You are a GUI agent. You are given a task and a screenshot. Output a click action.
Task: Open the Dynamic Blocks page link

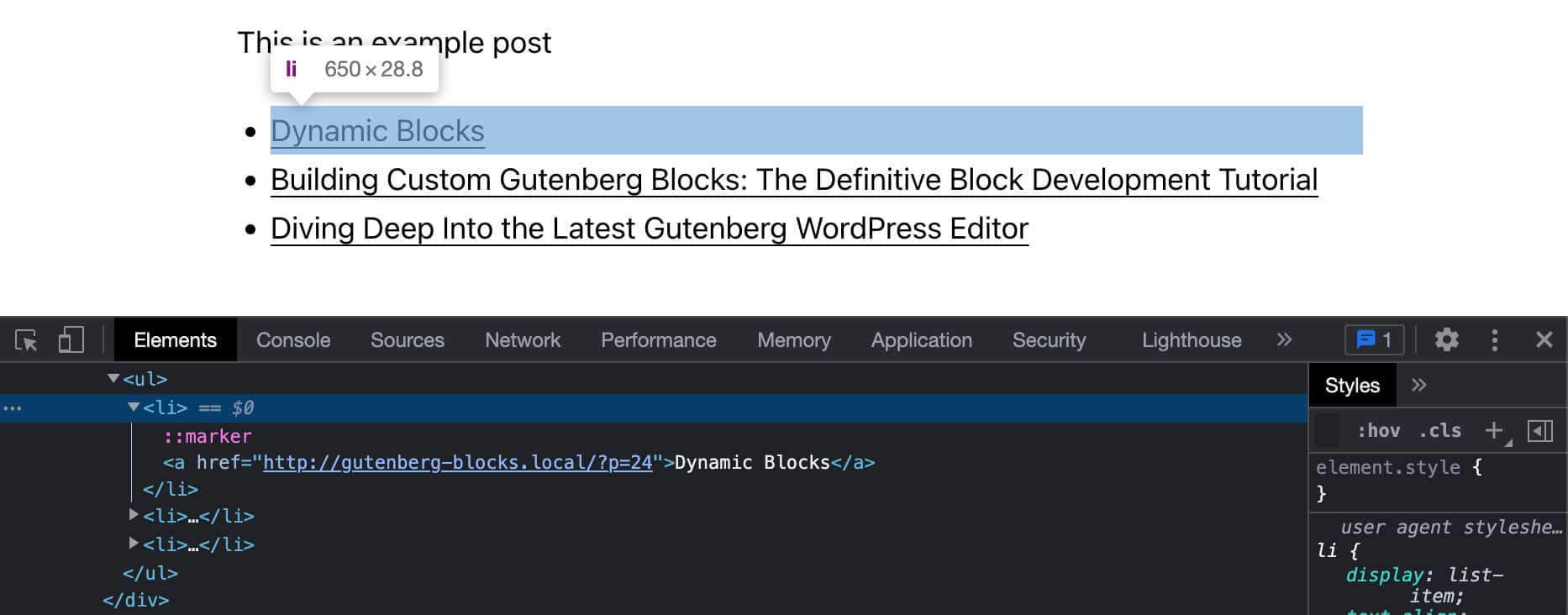coord(377,131)
